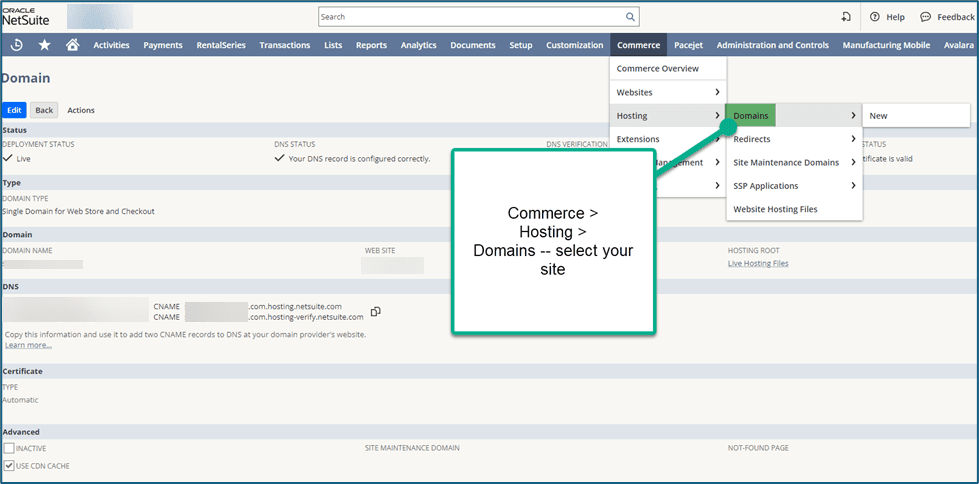Open the RentalSeries menu
This screenshot has height=484, width=979.
tap(221, 45)
